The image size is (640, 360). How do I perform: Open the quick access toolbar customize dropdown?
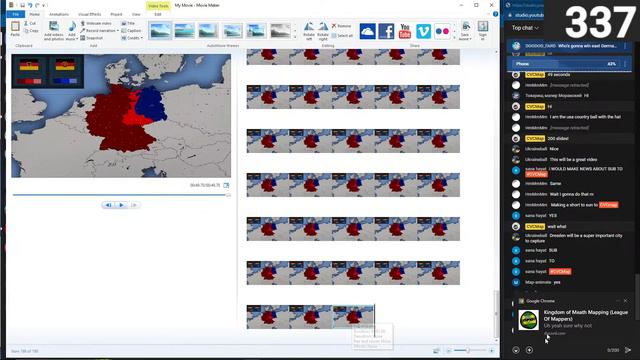44,5
